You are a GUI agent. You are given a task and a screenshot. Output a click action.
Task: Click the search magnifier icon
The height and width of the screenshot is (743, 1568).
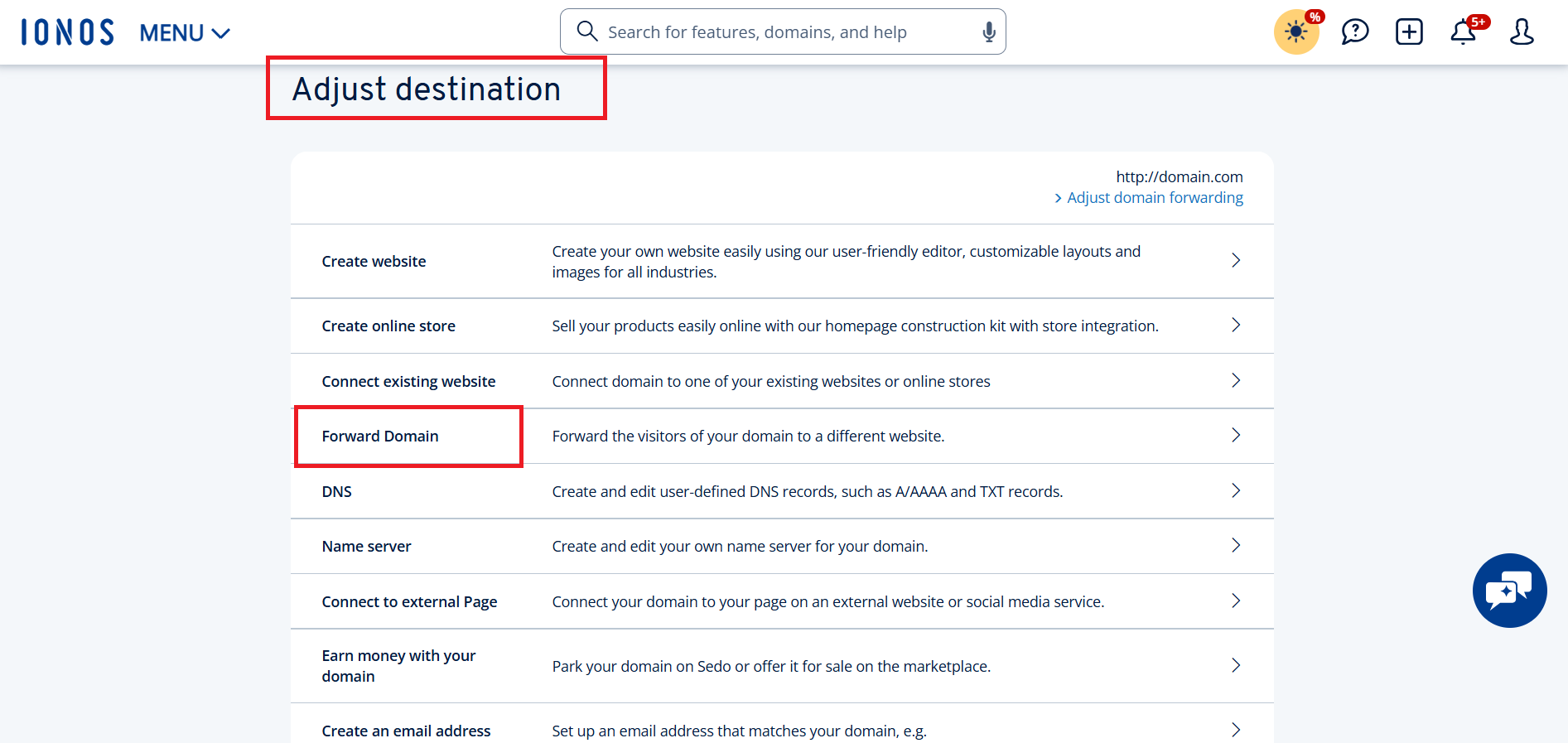point(586,31)
